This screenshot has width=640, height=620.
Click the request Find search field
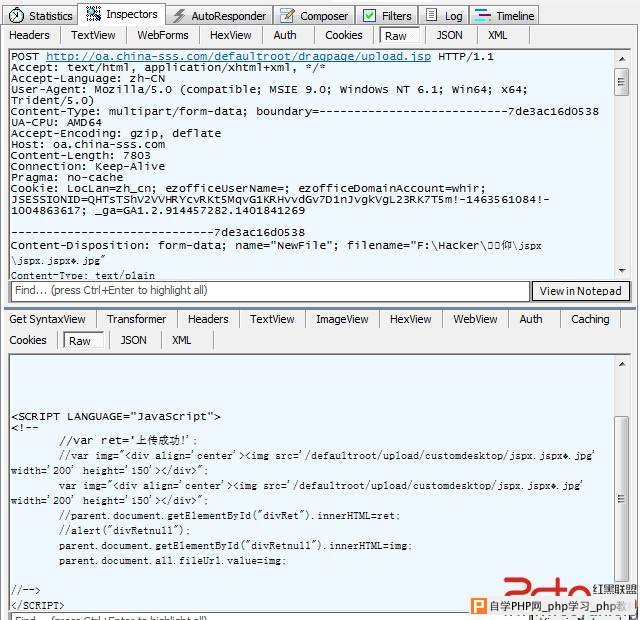click(x=270, y=291)
